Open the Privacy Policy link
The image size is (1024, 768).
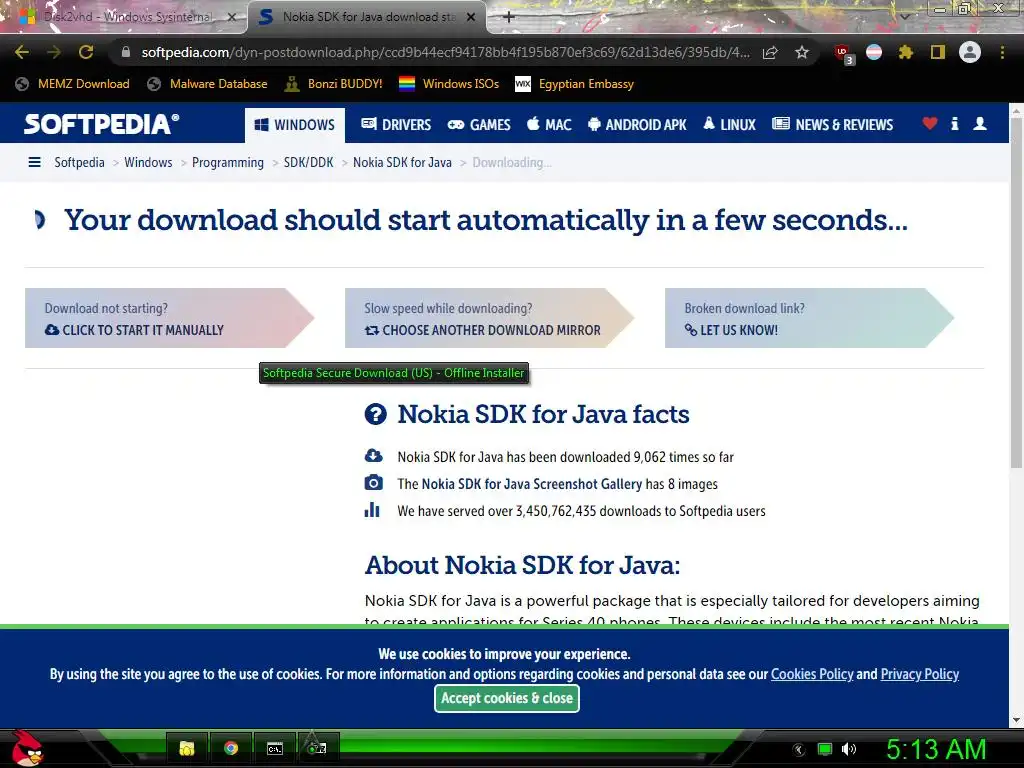point(920,674)
